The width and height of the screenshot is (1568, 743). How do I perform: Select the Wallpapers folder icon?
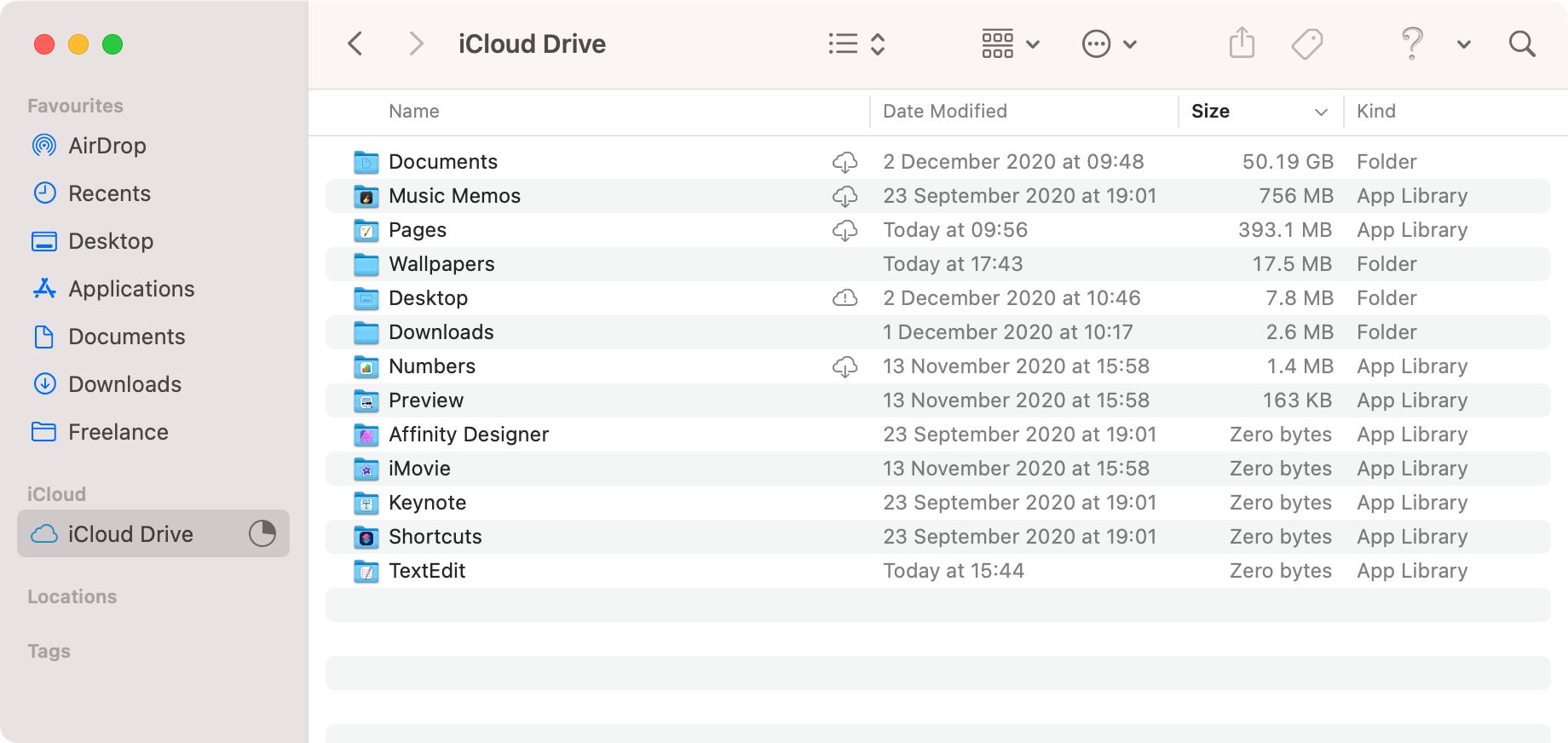pos(366,264)
